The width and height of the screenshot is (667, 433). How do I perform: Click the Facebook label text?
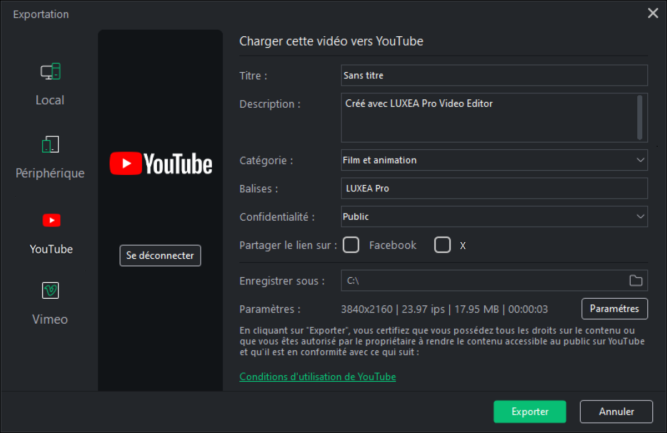point(393,245)
